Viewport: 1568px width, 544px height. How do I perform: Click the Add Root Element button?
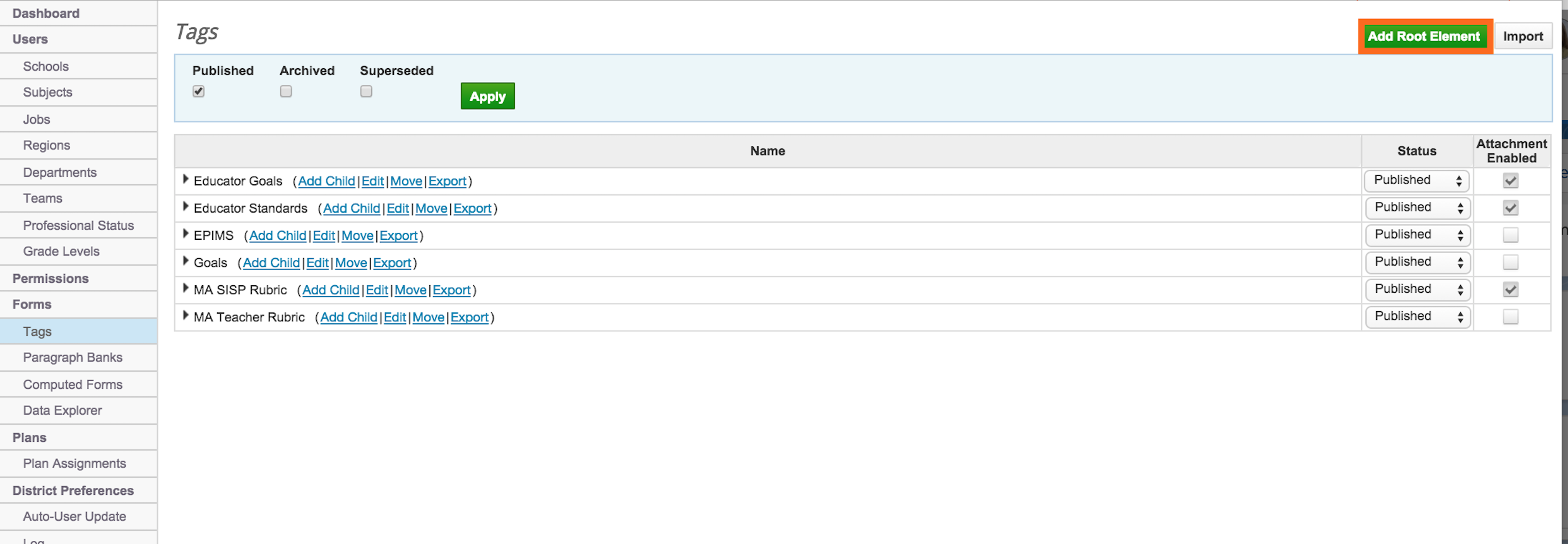click(1423, 37)
